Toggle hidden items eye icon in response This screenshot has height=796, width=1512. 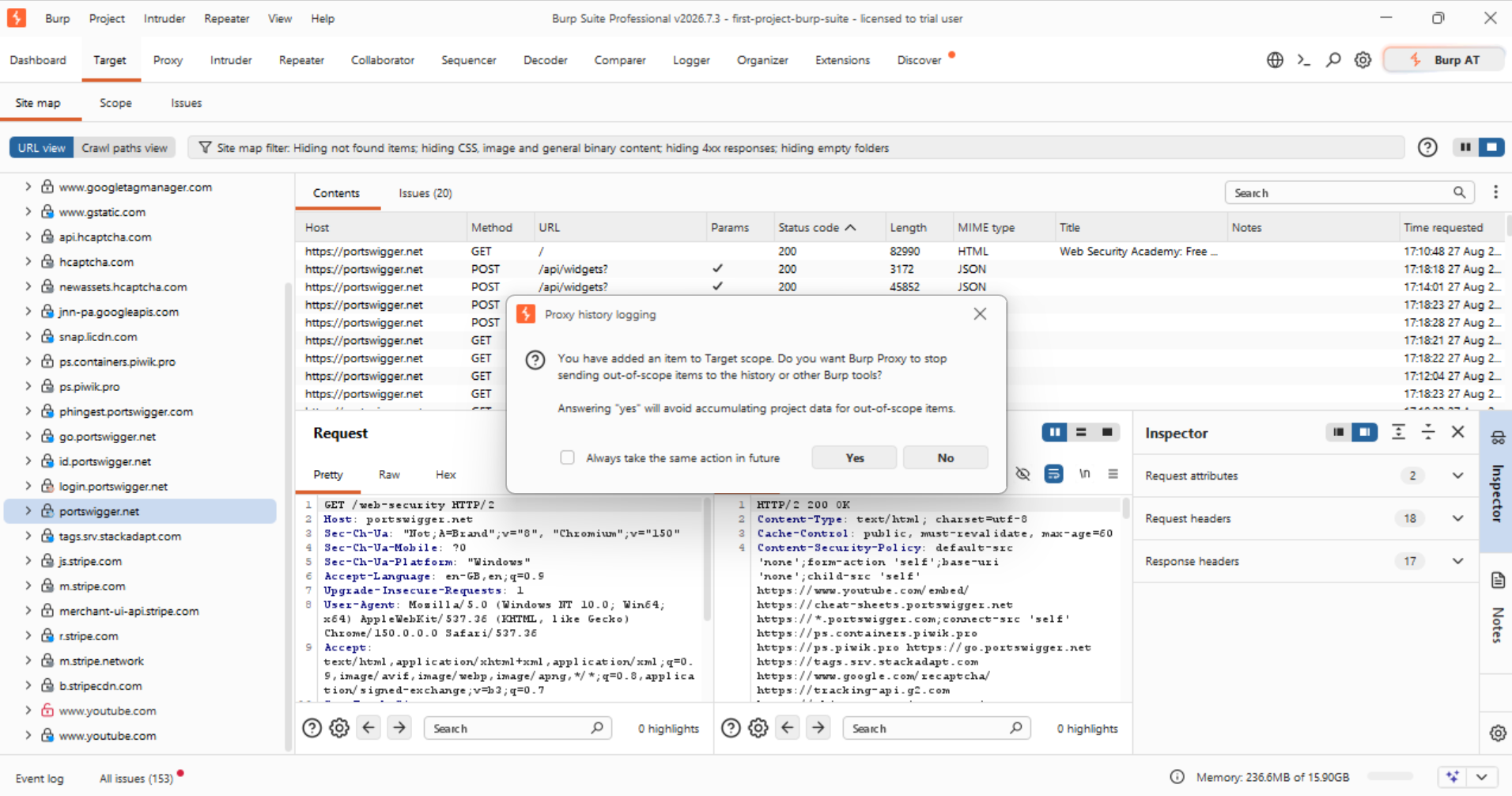tap(1022, 474)
